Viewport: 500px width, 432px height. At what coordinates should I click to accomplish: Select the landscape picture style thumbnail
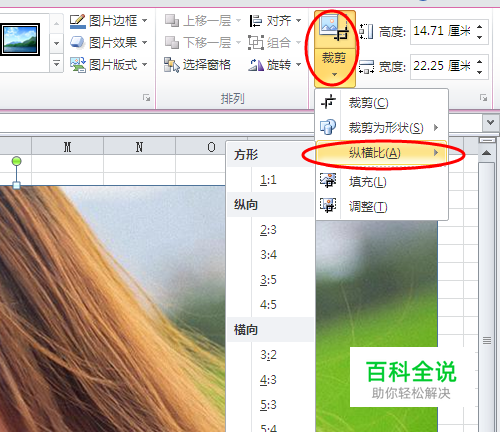pyautogui.click(x=20, y=39)
